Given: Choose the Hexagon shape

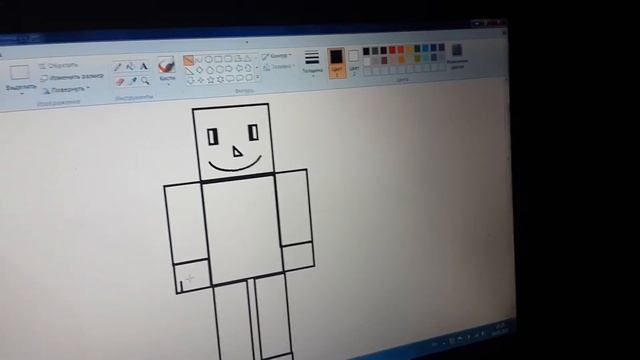Looking at the screenshot, I should point(220,69).
